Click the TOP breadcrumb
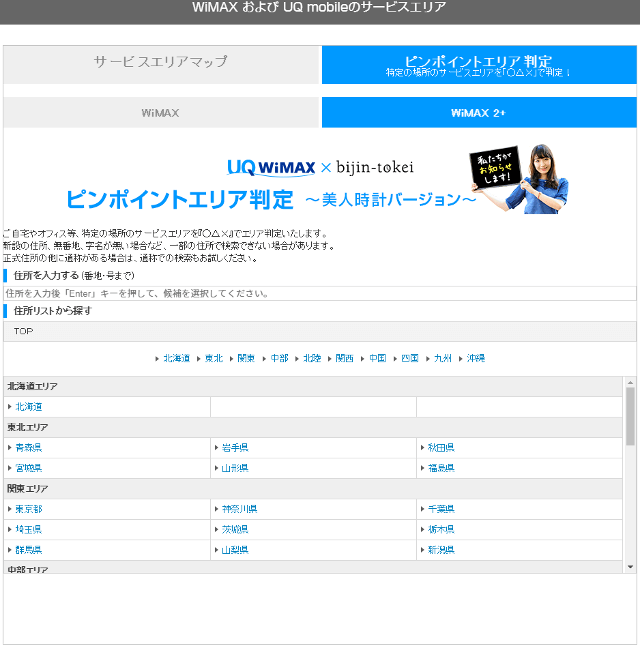640x646 pixels. 23,331
